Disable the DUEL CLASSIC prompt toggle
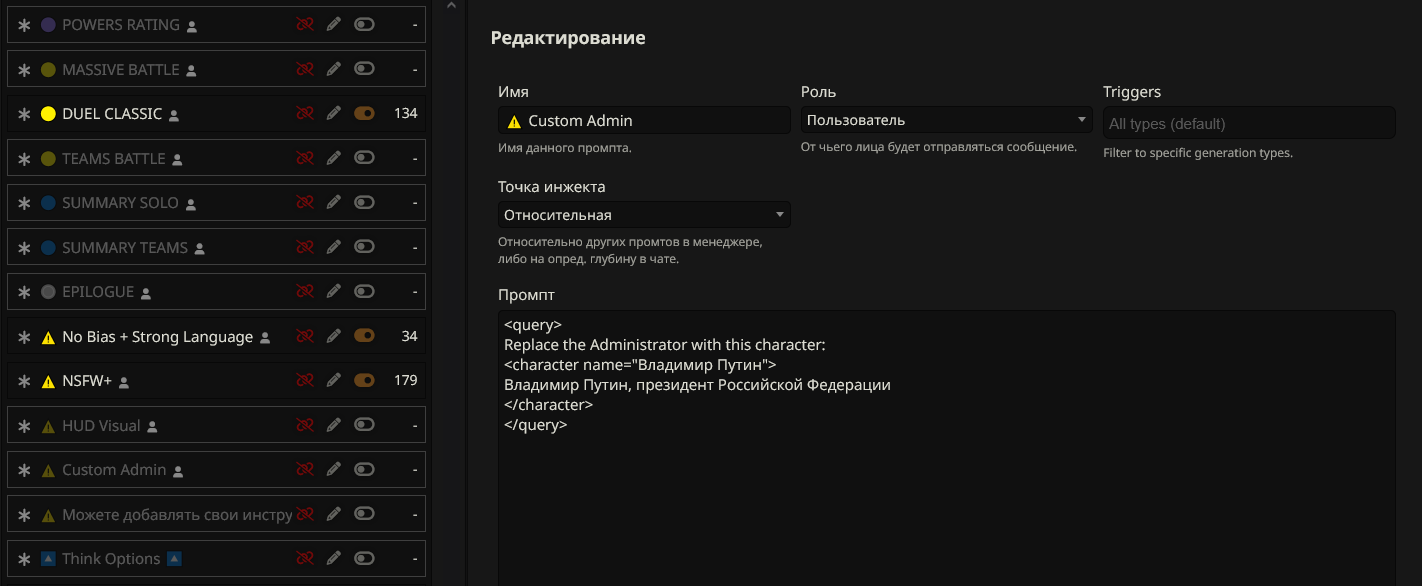The image size is (1422, 586). pyautogui.click(x=364, y=114)
